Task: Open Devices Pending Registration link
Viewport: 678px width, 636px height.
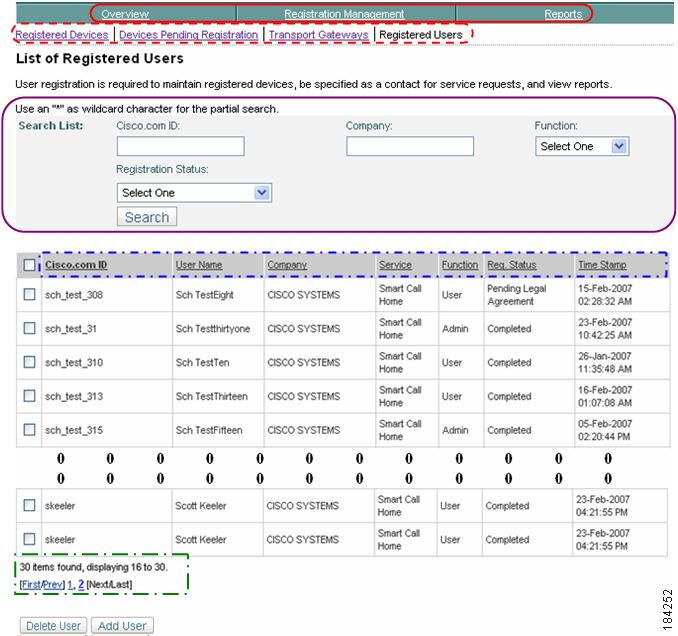Action: [189, 35]
